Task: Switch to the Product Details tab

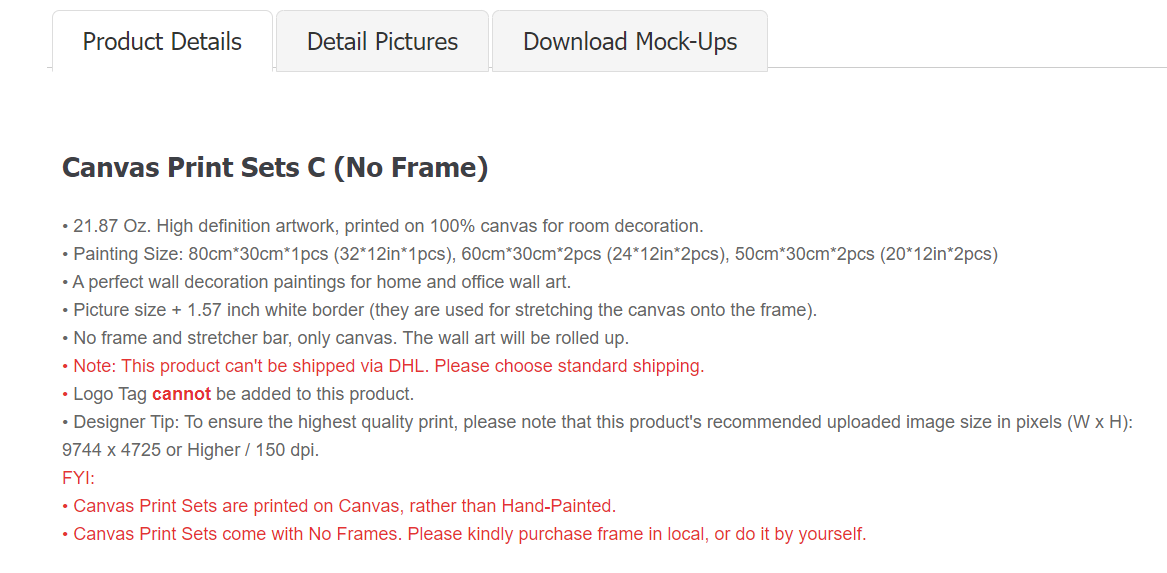Action: [162, 42]
